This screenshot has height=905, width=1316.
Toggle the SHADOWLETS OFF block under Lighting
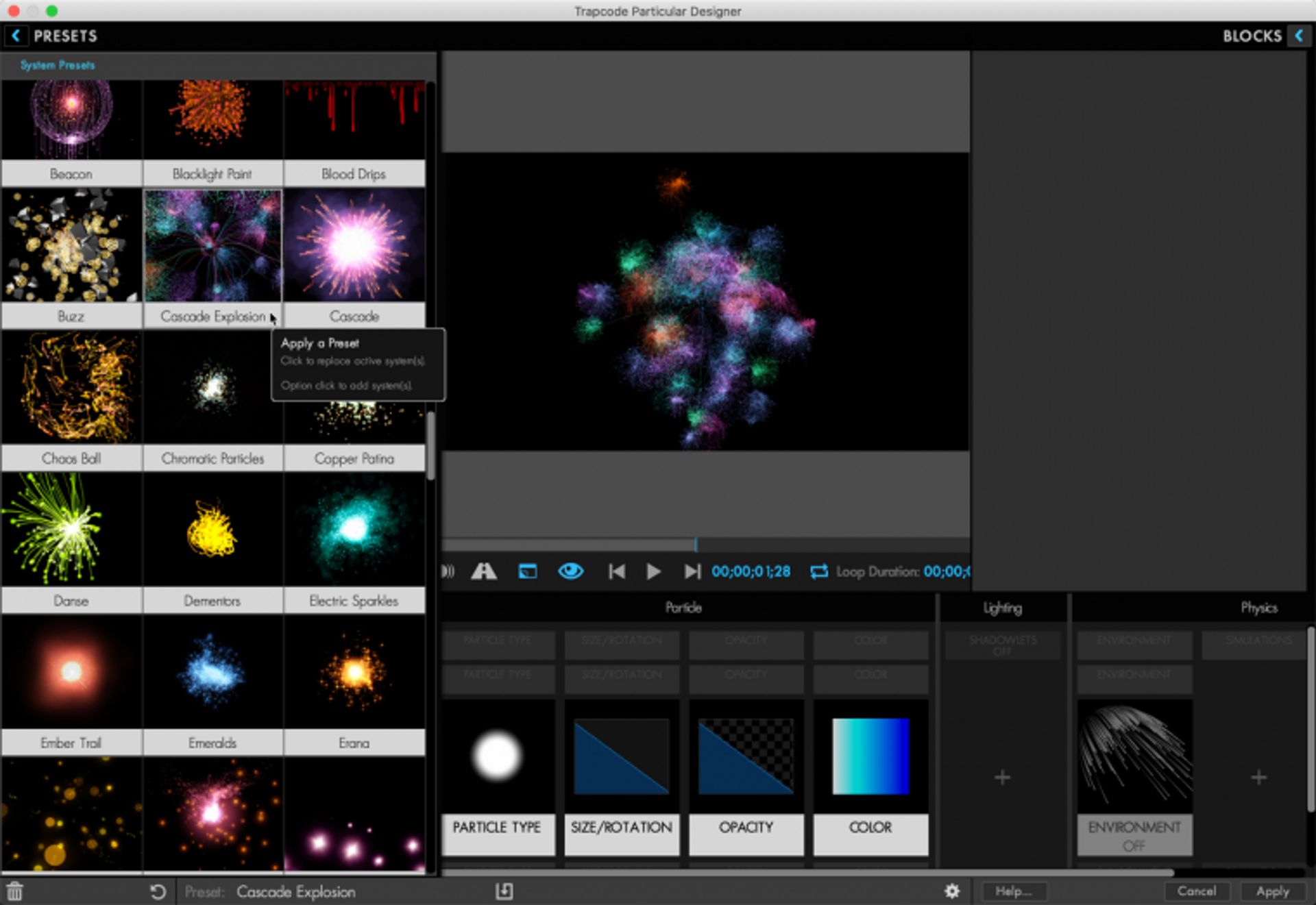pyautogui.click(x=1002, y=645)
